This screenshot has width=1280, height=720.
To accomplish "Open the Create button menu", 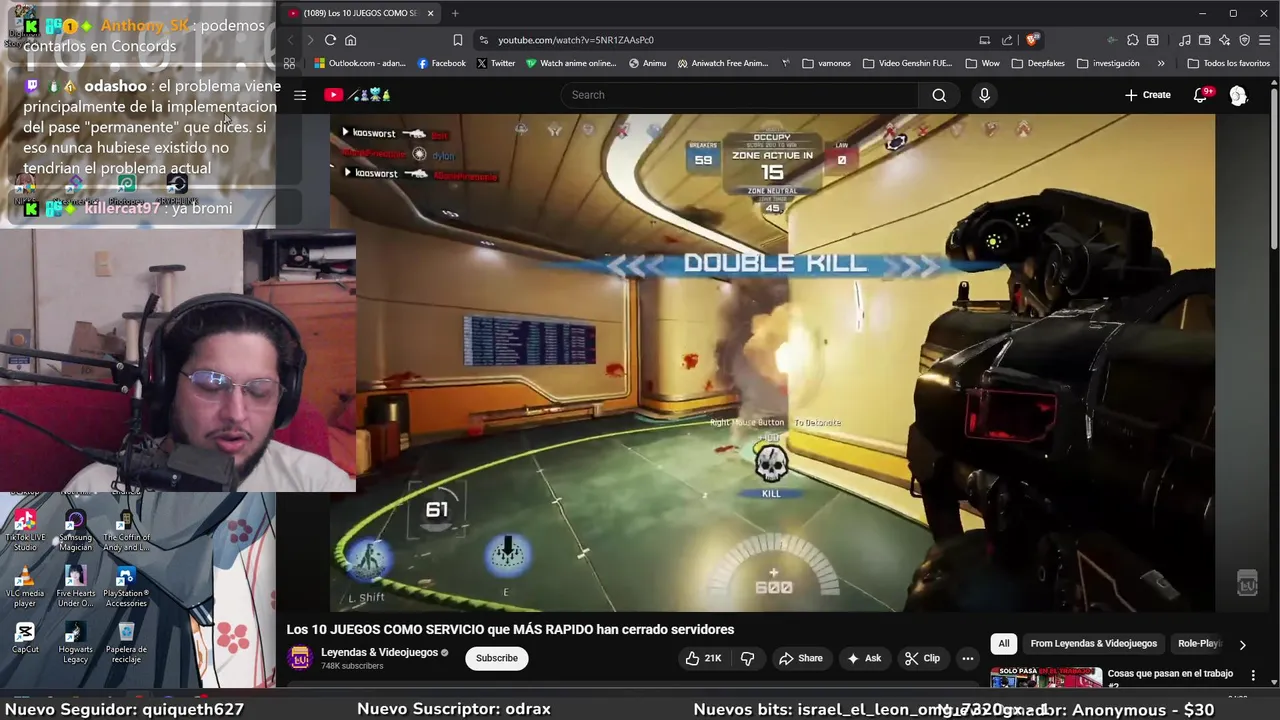I will point(1147,95).
